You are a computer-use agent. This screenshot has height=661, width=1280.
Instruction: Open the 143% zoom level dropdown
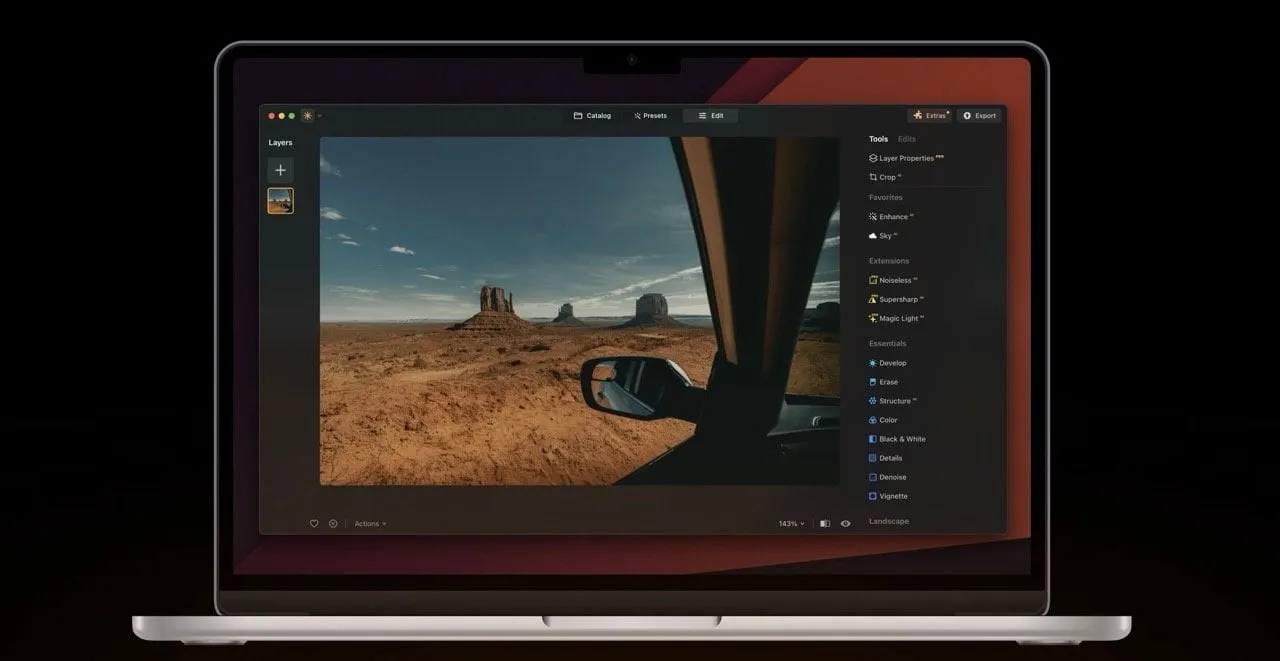(x=791, y=524)
